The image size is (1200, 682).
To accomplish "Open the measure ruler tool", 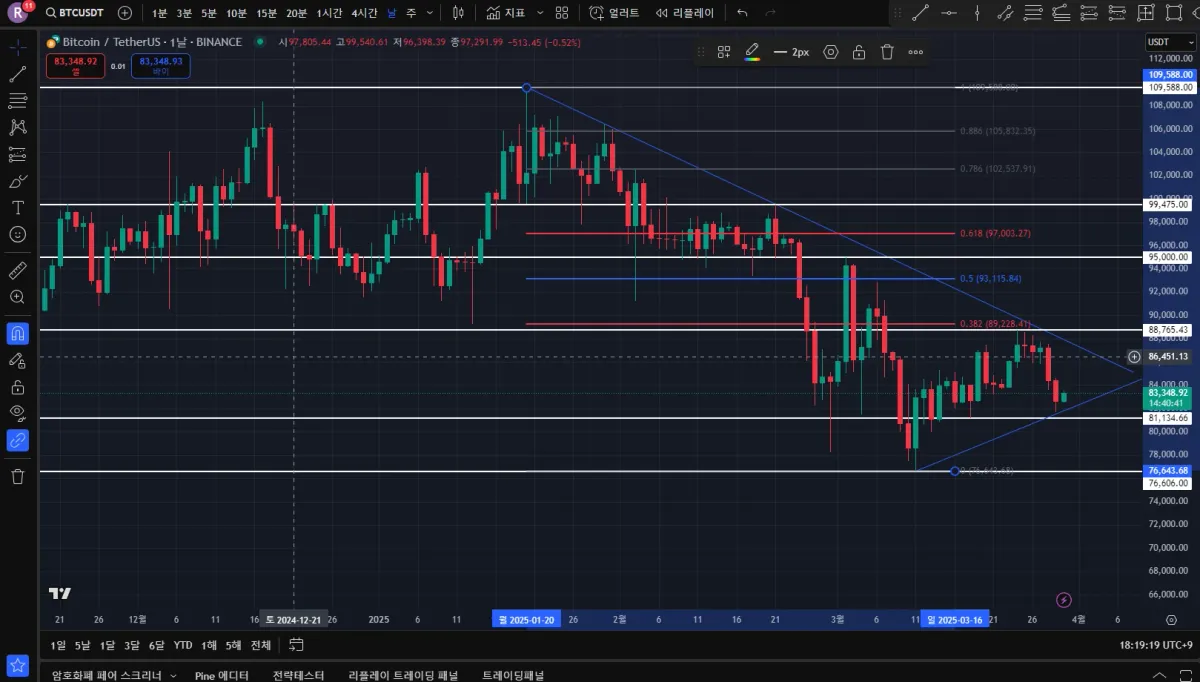I will [17, 270].
